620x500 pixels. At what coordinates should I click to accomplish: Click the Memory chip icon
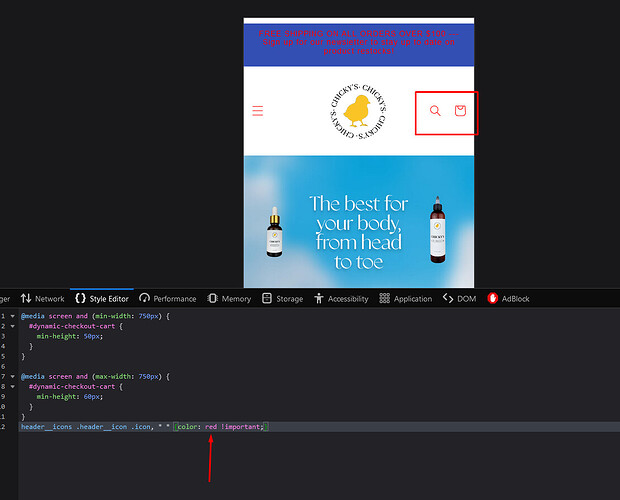pyautogui.click(x=212, y=298)
